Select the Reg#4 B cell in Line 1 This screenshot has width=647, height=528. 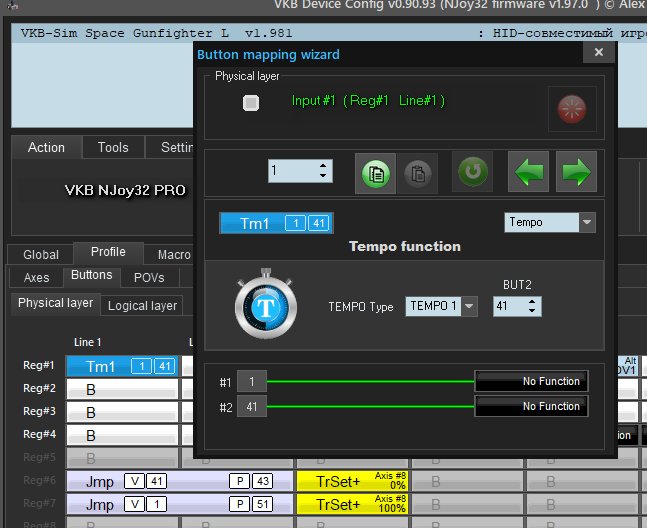[122, 436]
